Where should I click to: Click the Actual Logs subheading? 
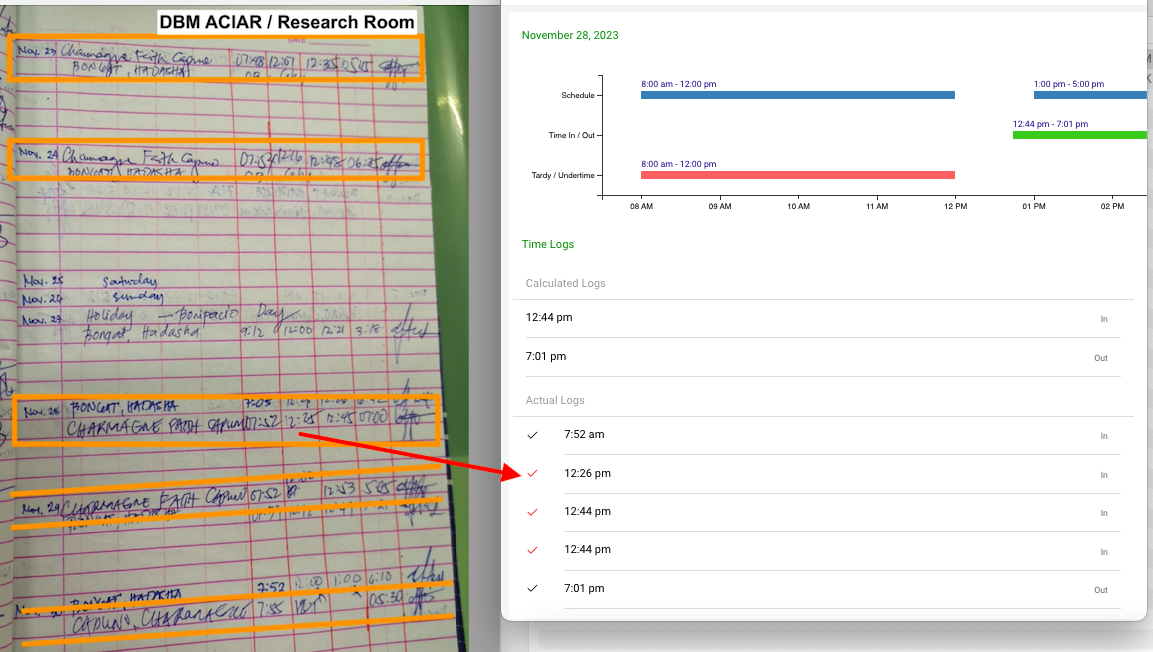click(555, 400)
